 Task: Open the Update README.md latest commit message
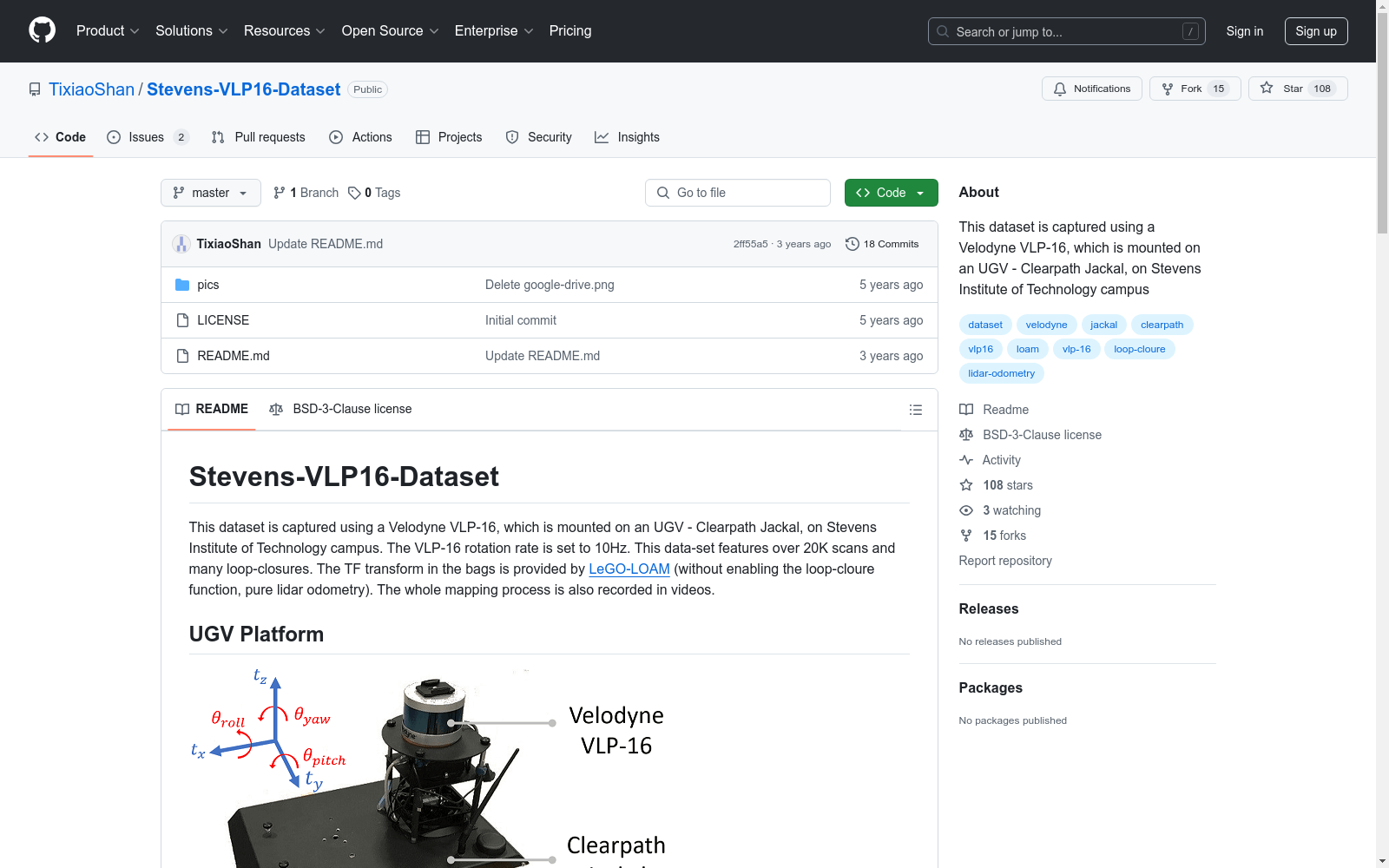(x=326, y=244)
